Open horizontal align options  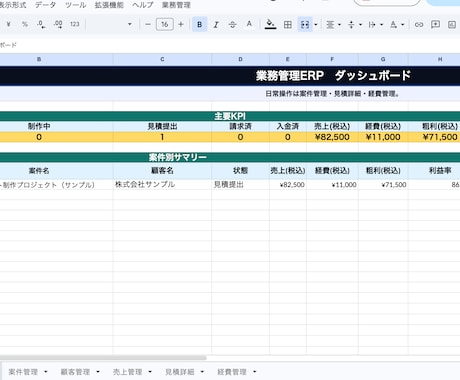[333, 24]
